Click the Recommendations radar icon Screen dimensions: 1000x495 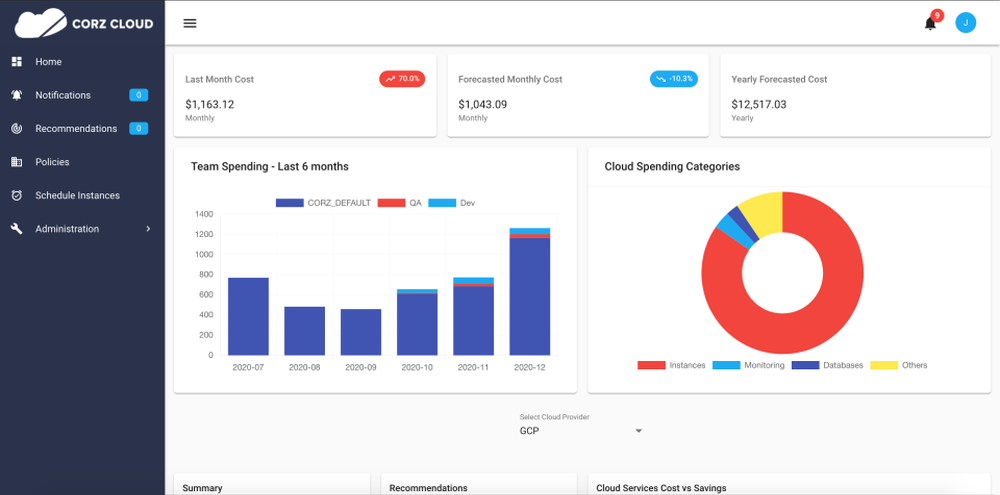coord(17,129)
